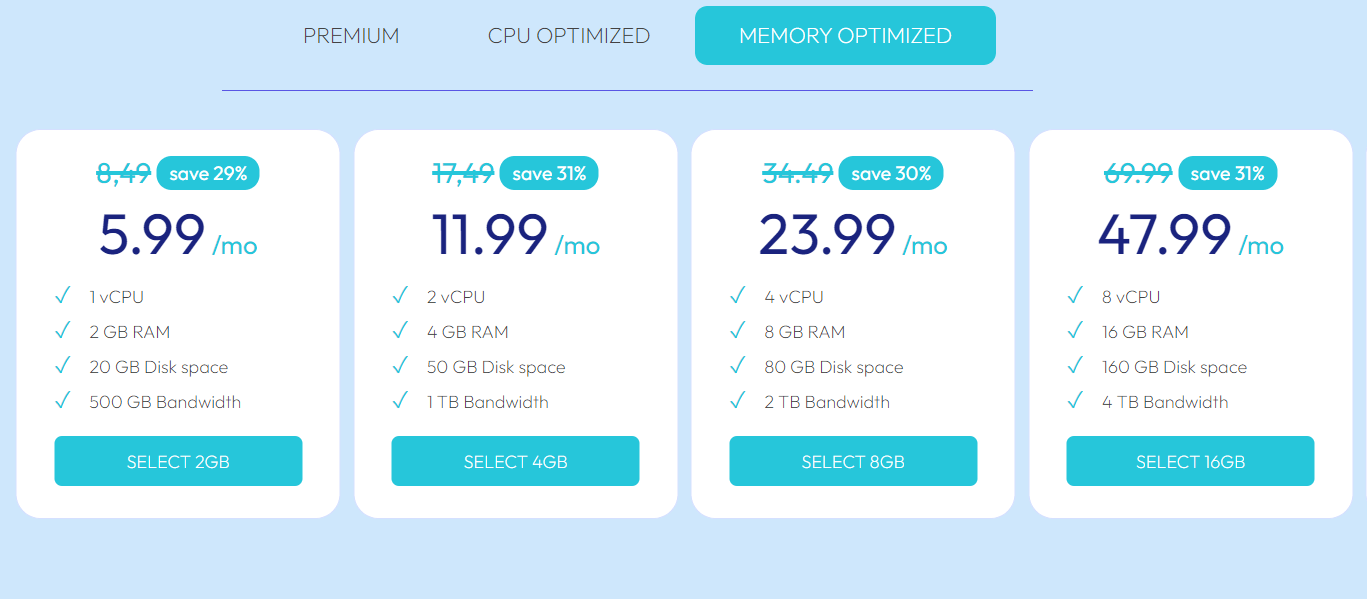Click the SELECT 2GB button
This screenshot has height=606, width=1367.
pyautogui.click(x=178, y=461)
